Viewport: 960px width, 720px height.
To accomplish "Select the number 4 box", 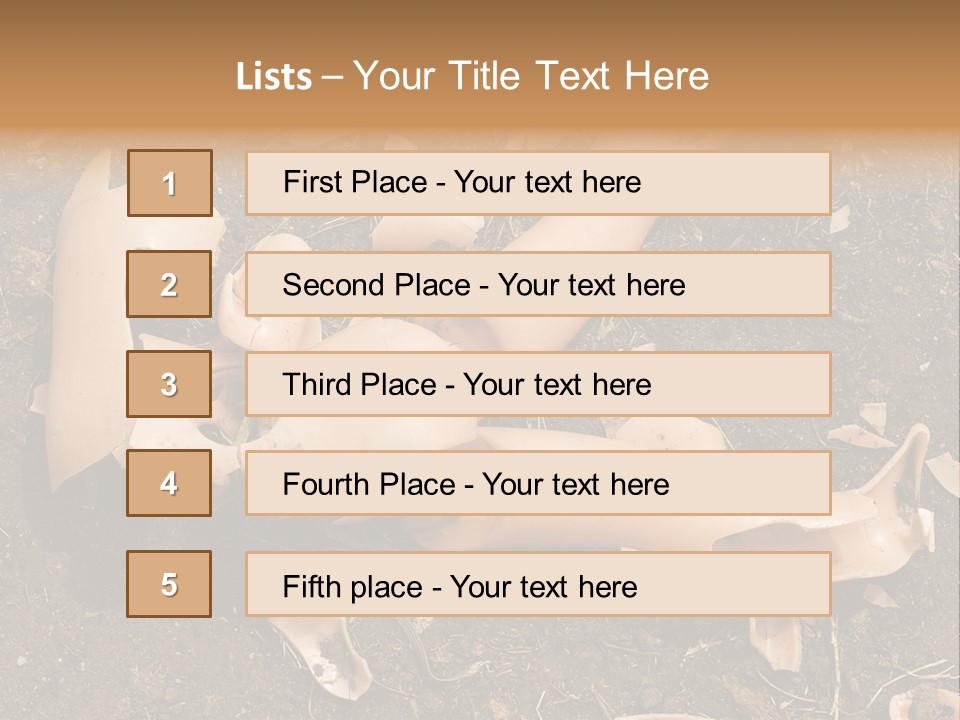I will [x=169, y=483].
